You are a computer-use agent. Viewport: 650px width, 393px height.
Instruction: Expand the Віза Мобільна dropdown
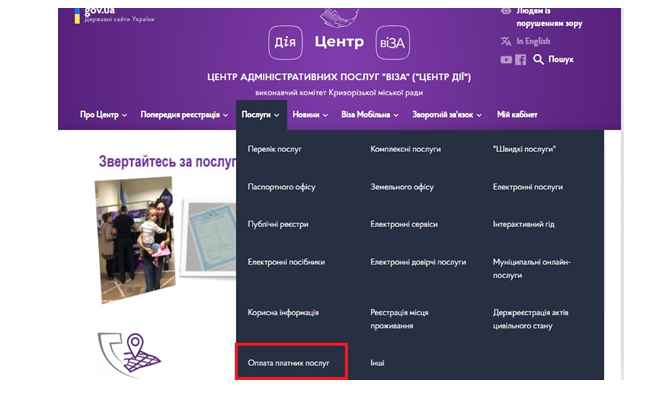(370, 115)
